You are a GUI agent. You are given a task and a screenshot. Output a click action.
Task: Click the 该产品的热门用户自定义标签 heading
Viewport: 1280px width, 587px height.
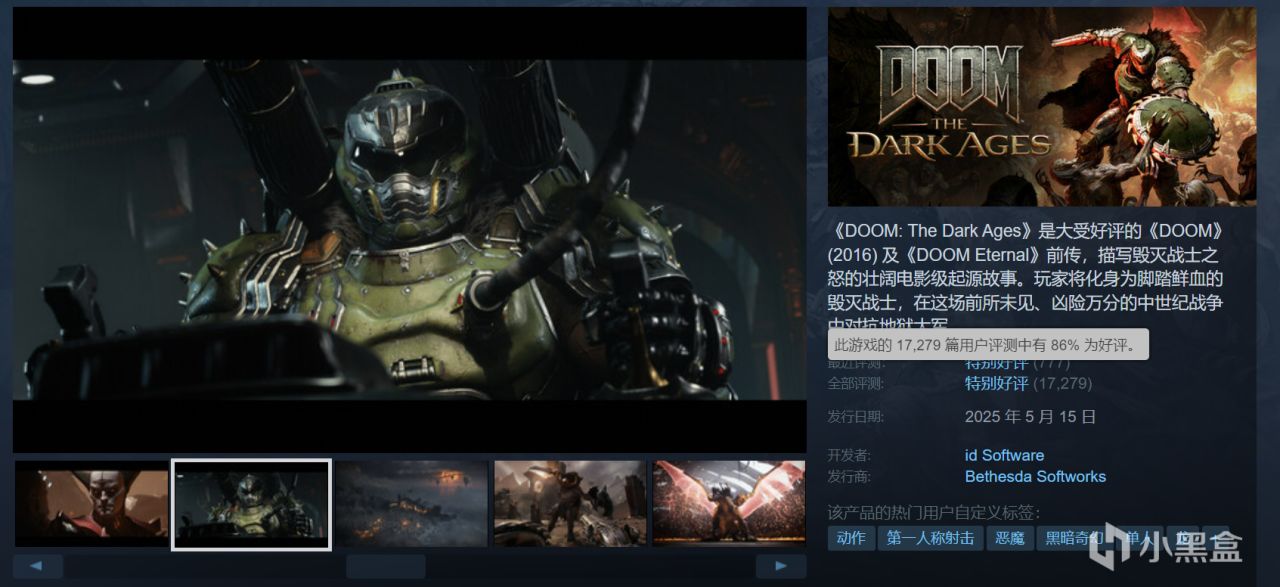pyautogui.click(x=934, y=512)
